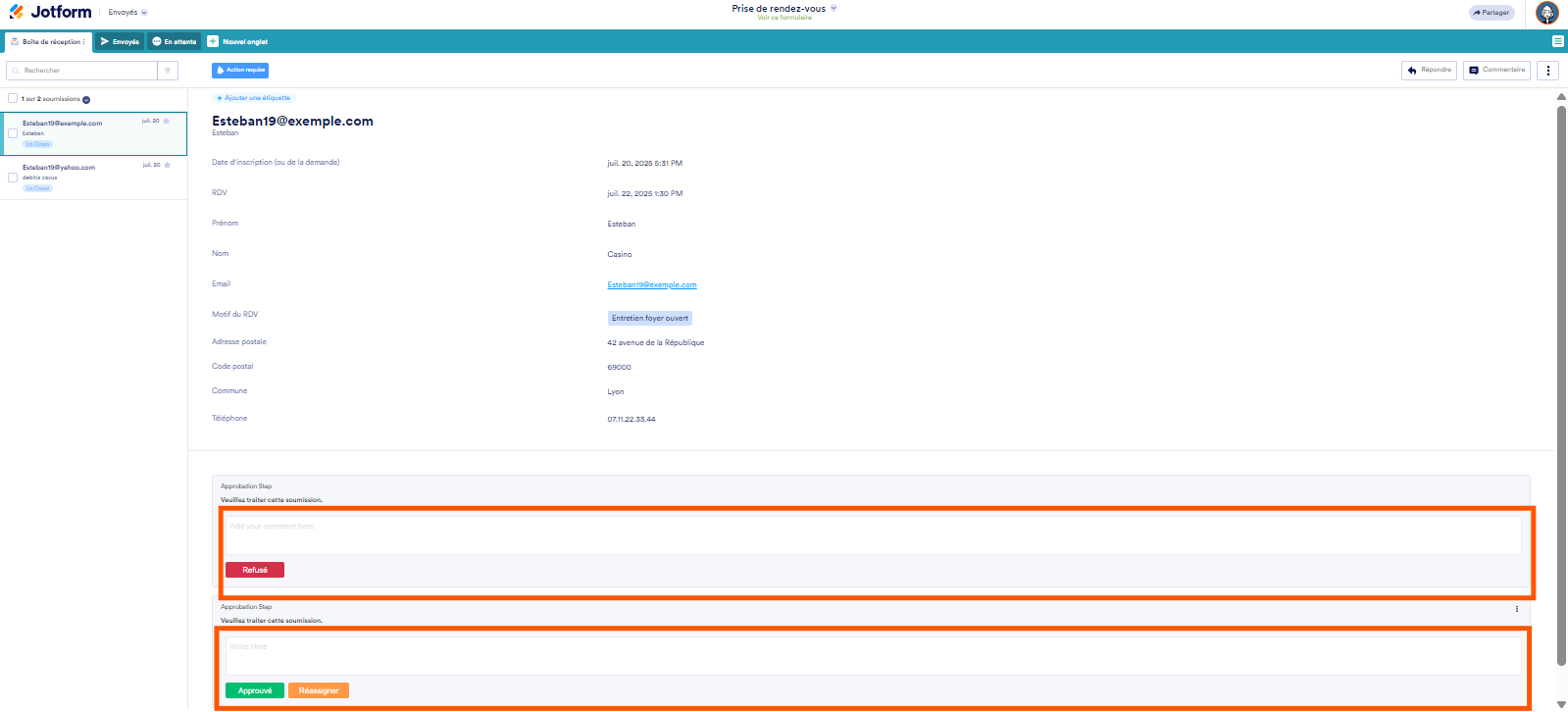Click the Jotform logo
This screenshot has height=712, width=1568.
point(50,12)
